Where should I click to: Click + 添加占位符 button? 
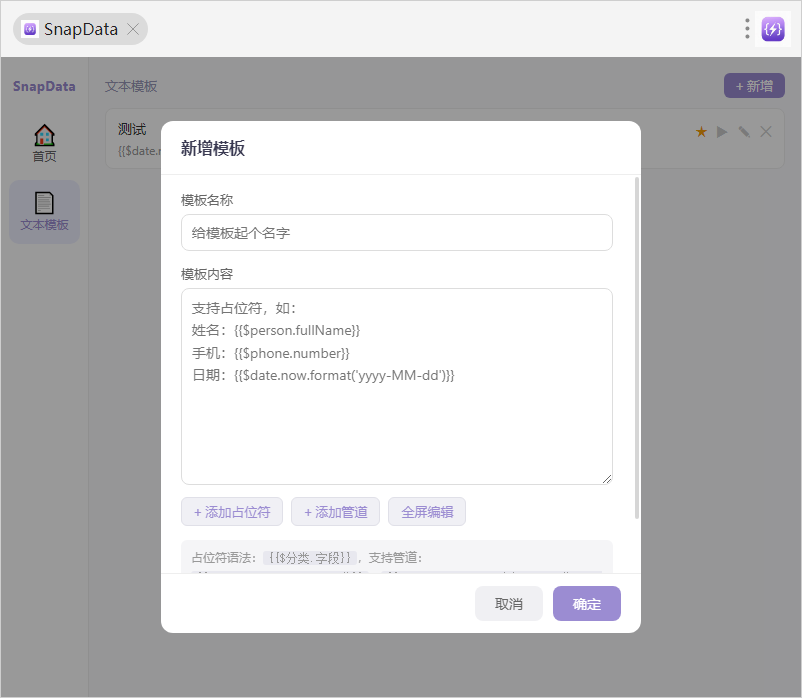point(232,511)
